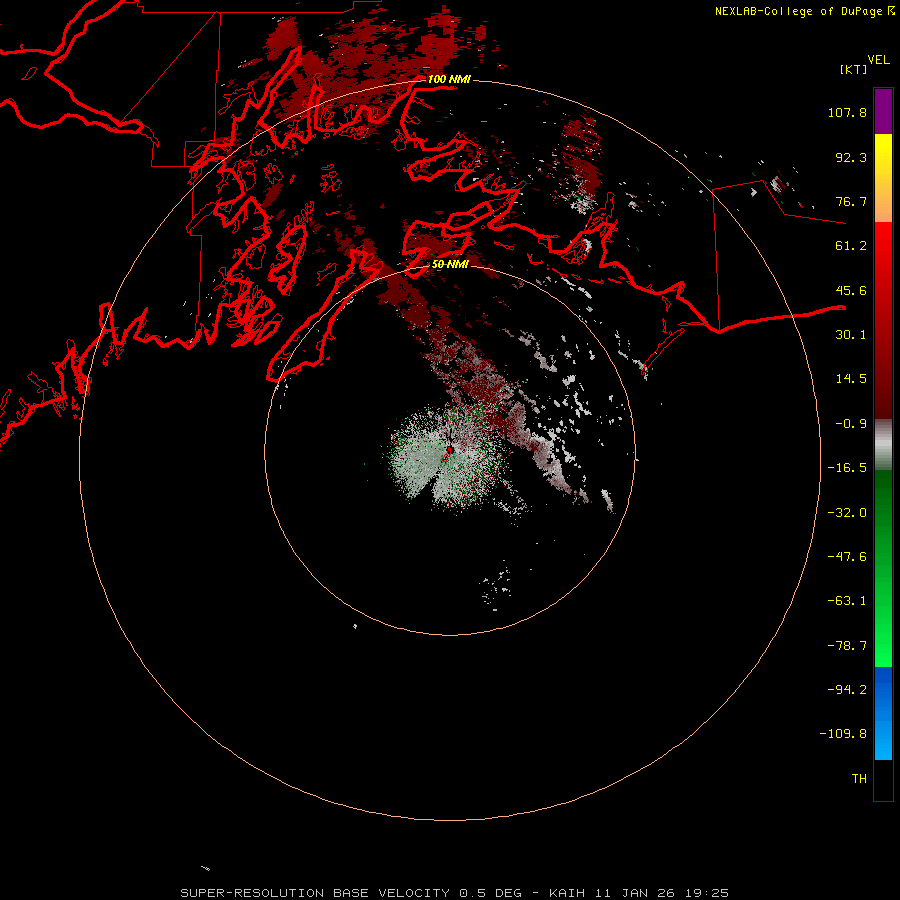The image size is (900, 900).
Task: Select the -16.5 velocity scale value
Action: pyautogui.click(x=847, y=468)
